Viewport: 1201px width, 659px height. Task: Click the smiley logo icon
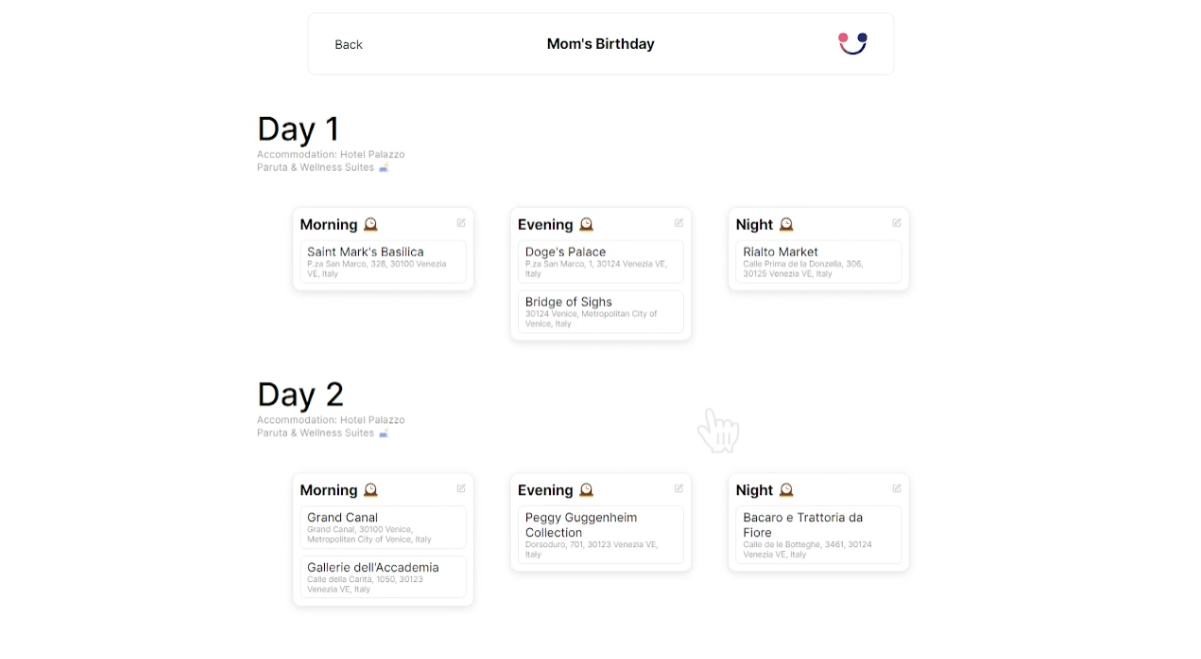852,43
